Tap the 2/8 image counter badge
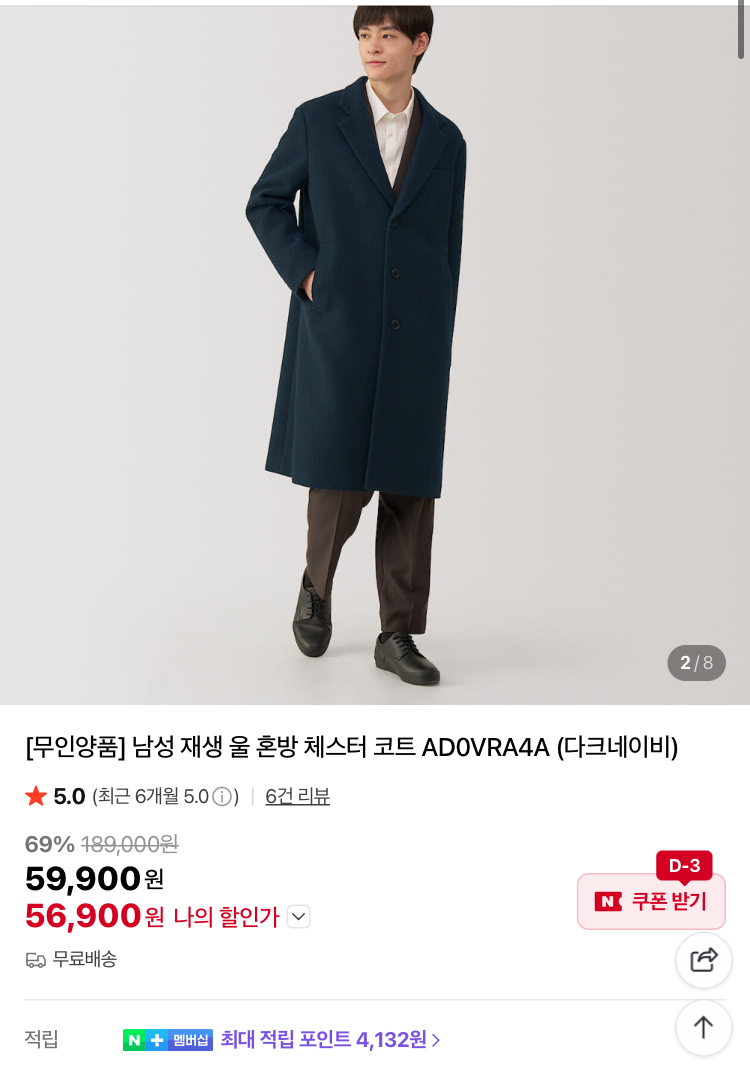750x1070 pixels. (696, 663)
